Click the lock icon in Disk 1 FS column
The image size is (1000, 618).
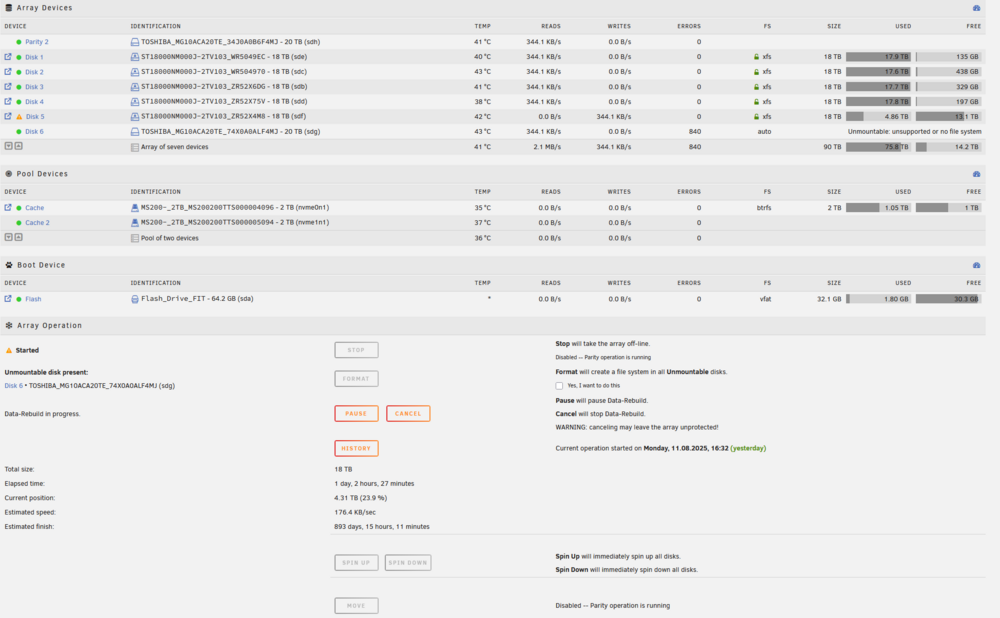(x=756, y=57)
